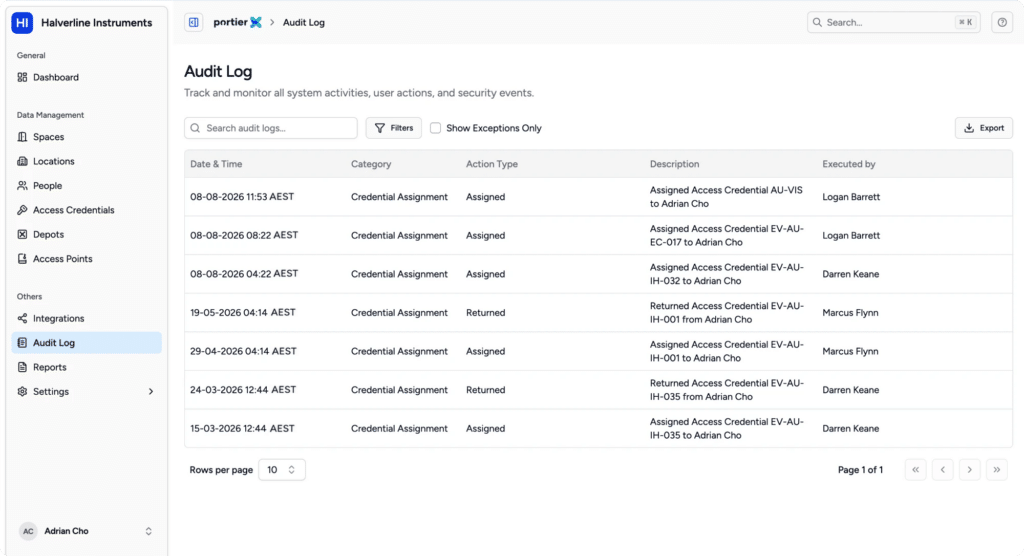Open the Rows per page dropdown
This screenshot has width=1024, height=556.
(281, 470)
